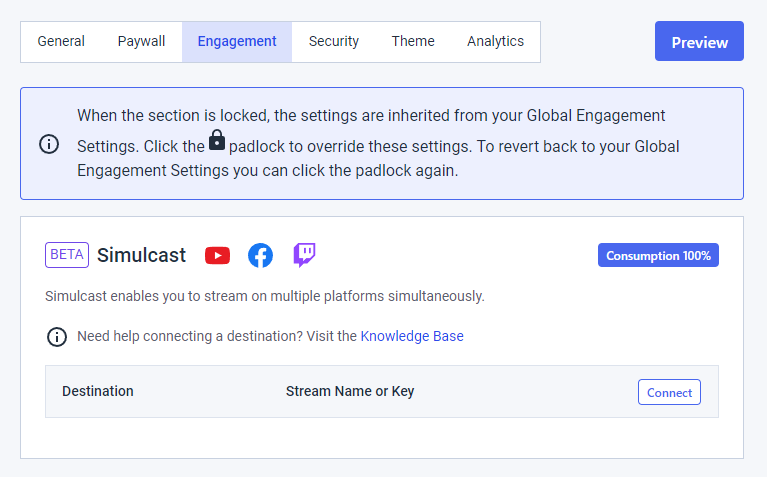The height and width of the screenshot is (477, 767).
Task: Click the Preview button
Action: [x=699, y=41]
